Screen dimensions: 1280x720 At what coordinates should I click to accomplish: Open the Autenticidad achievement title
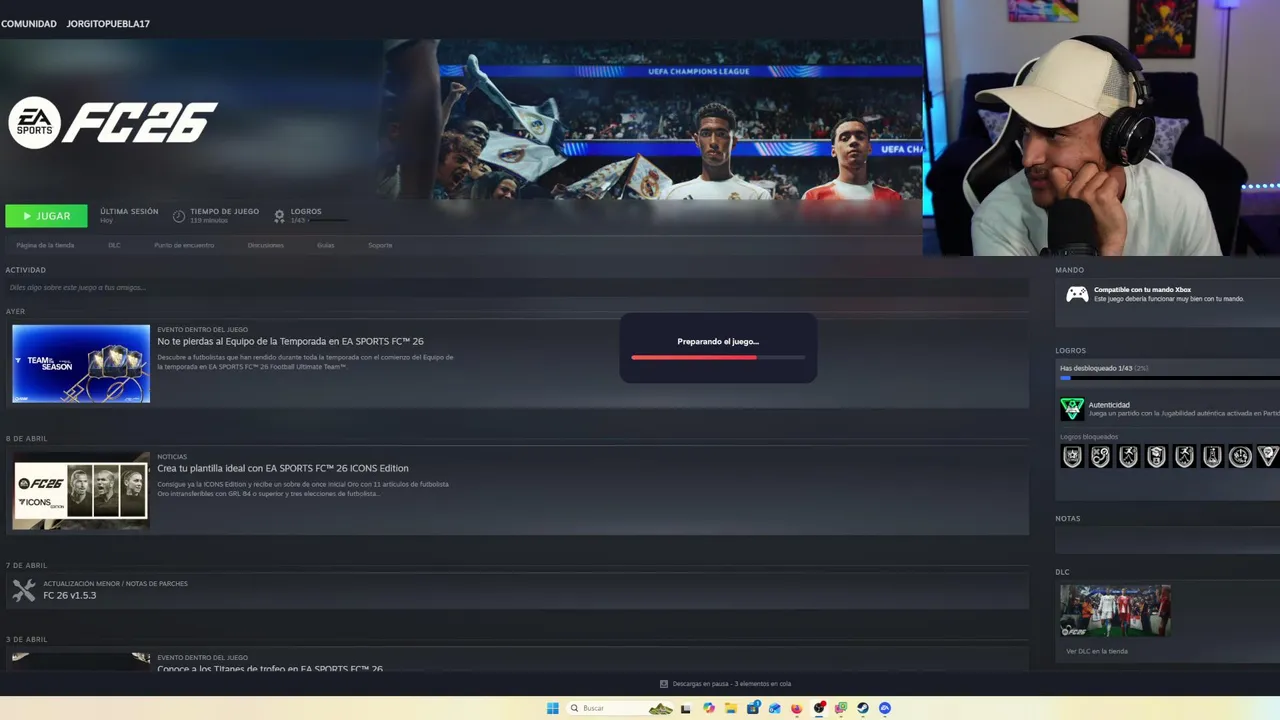tap(1109, 405)
